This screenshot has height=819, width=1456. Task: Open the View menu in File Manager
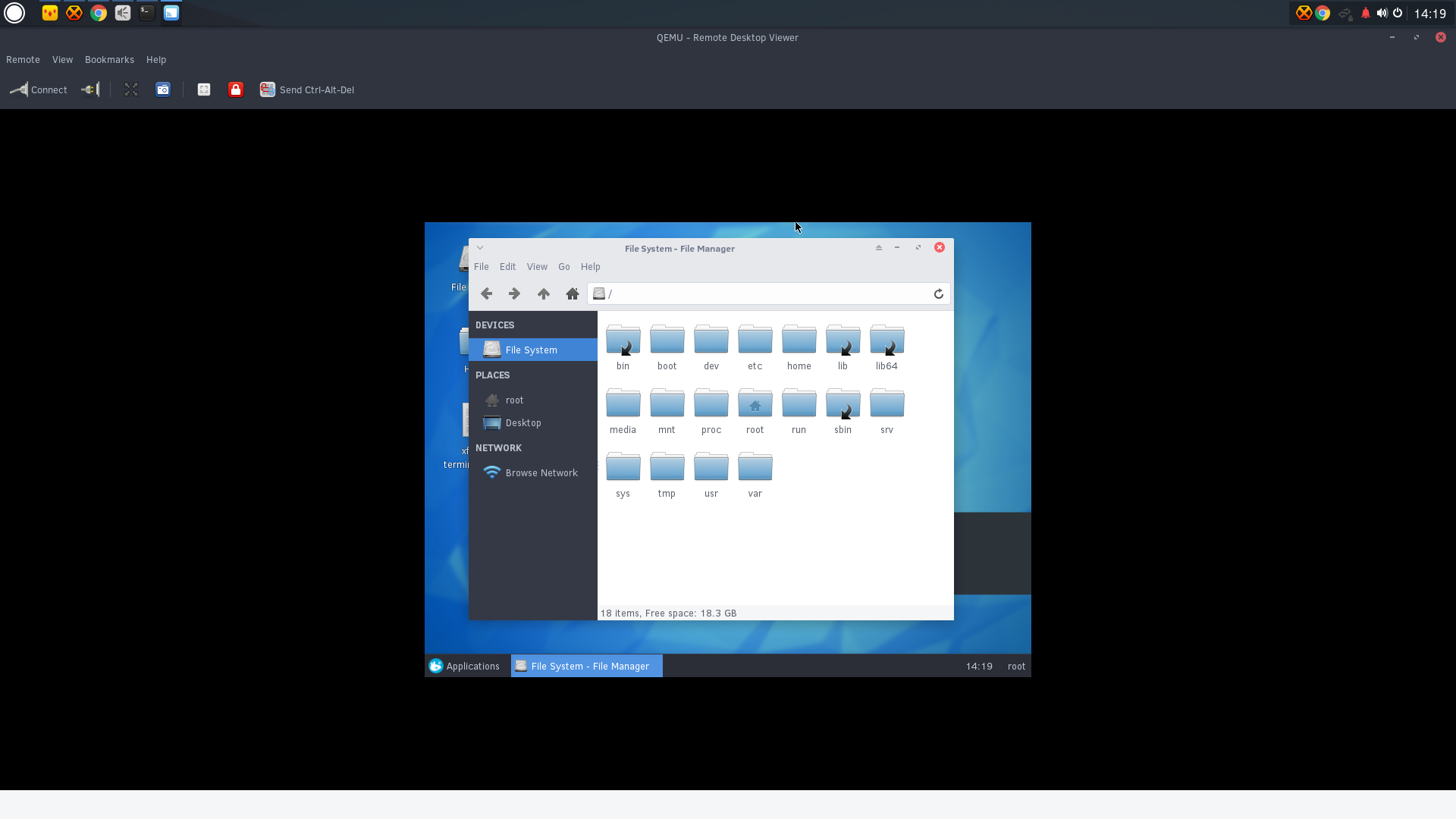tap(537, 267)
